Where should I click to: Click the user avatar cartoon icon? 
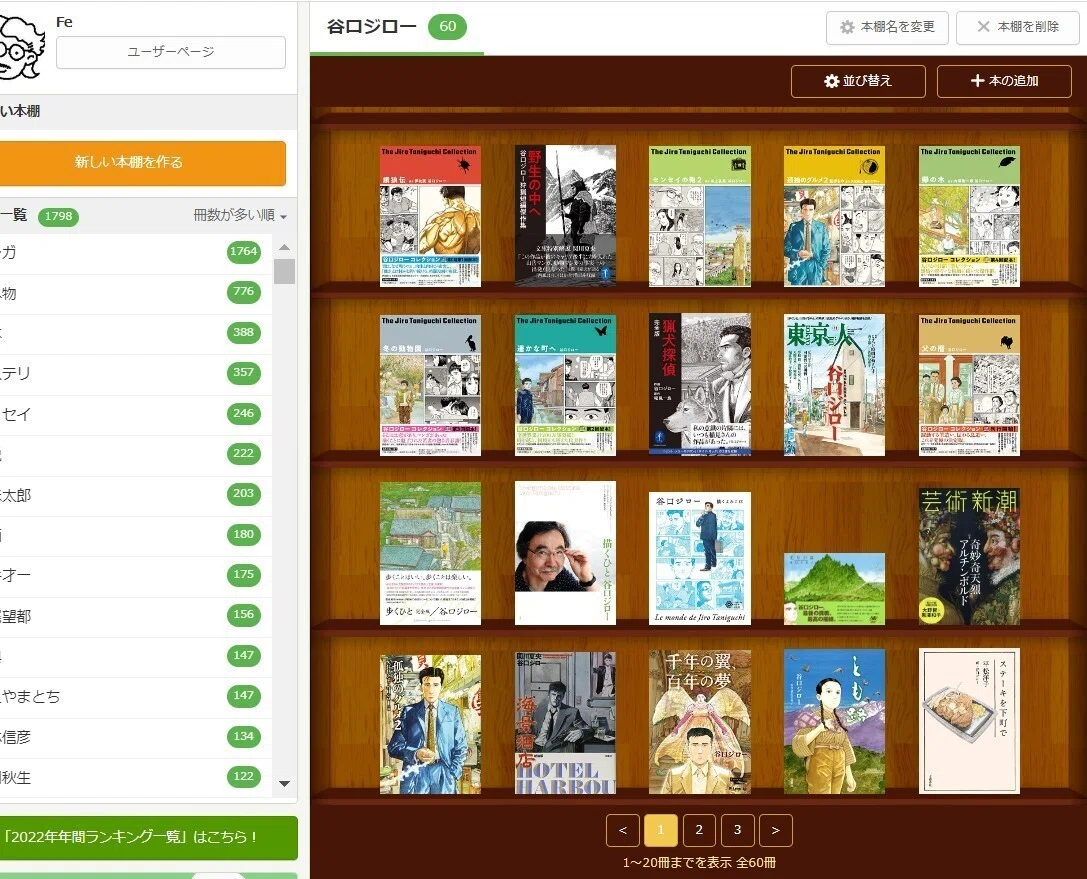(21, 47)
